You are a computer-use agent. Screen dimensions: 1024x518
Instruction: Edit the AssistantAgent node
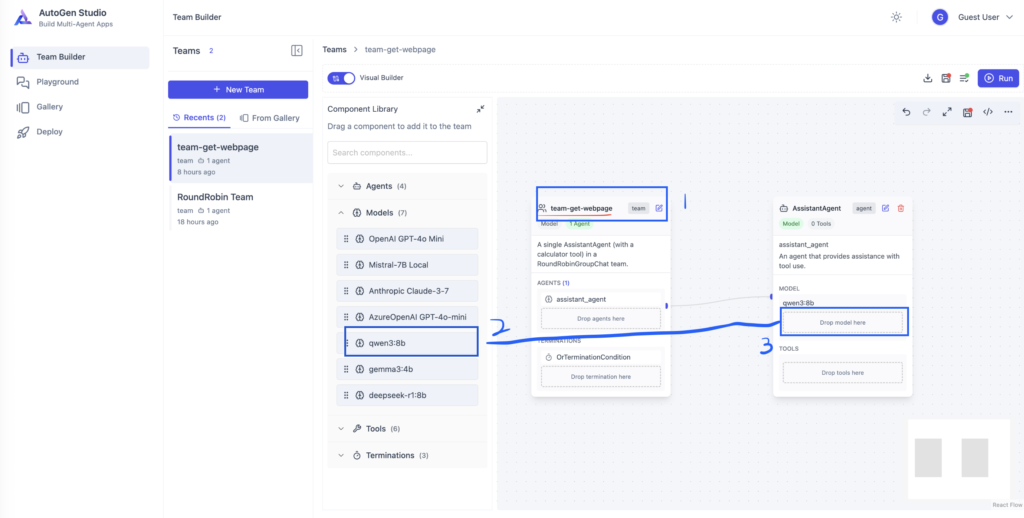click(x=886, y=208)
